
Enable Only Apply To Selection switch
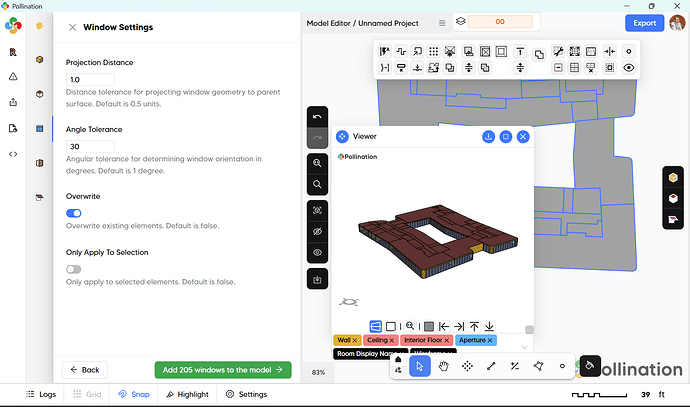(x=74, y=269)
